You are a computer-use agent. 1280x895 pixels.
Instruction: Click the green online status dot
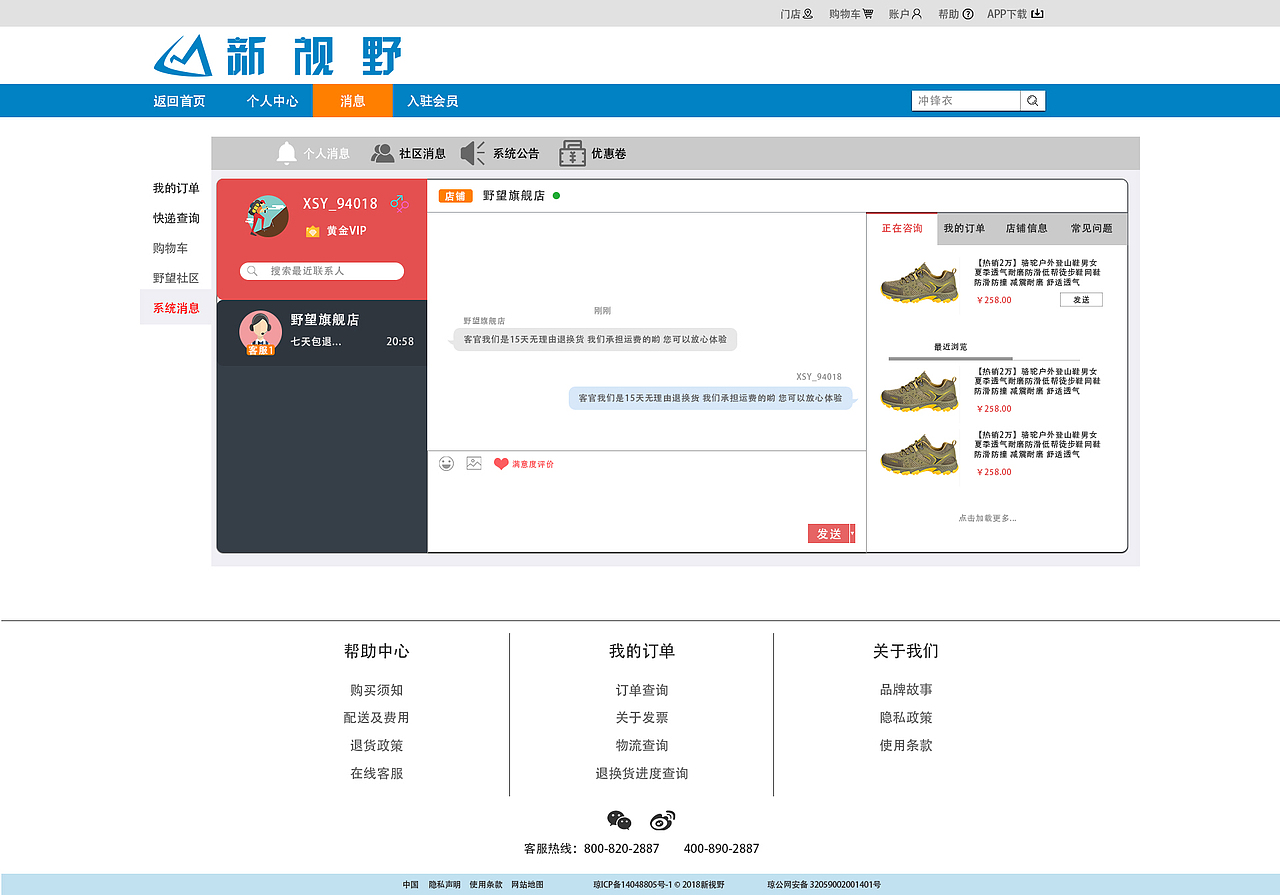click(x=556, y=196)
